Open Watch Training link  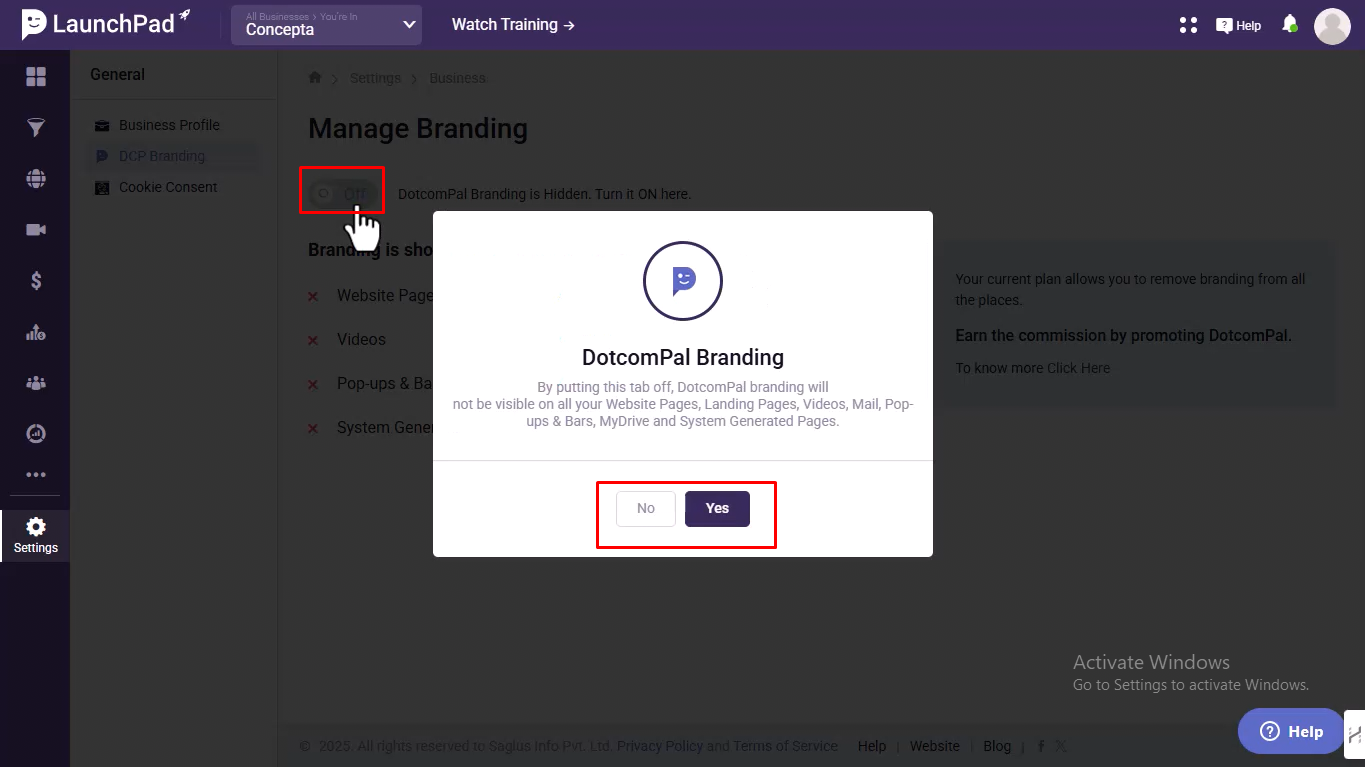[x=513, y=25]
